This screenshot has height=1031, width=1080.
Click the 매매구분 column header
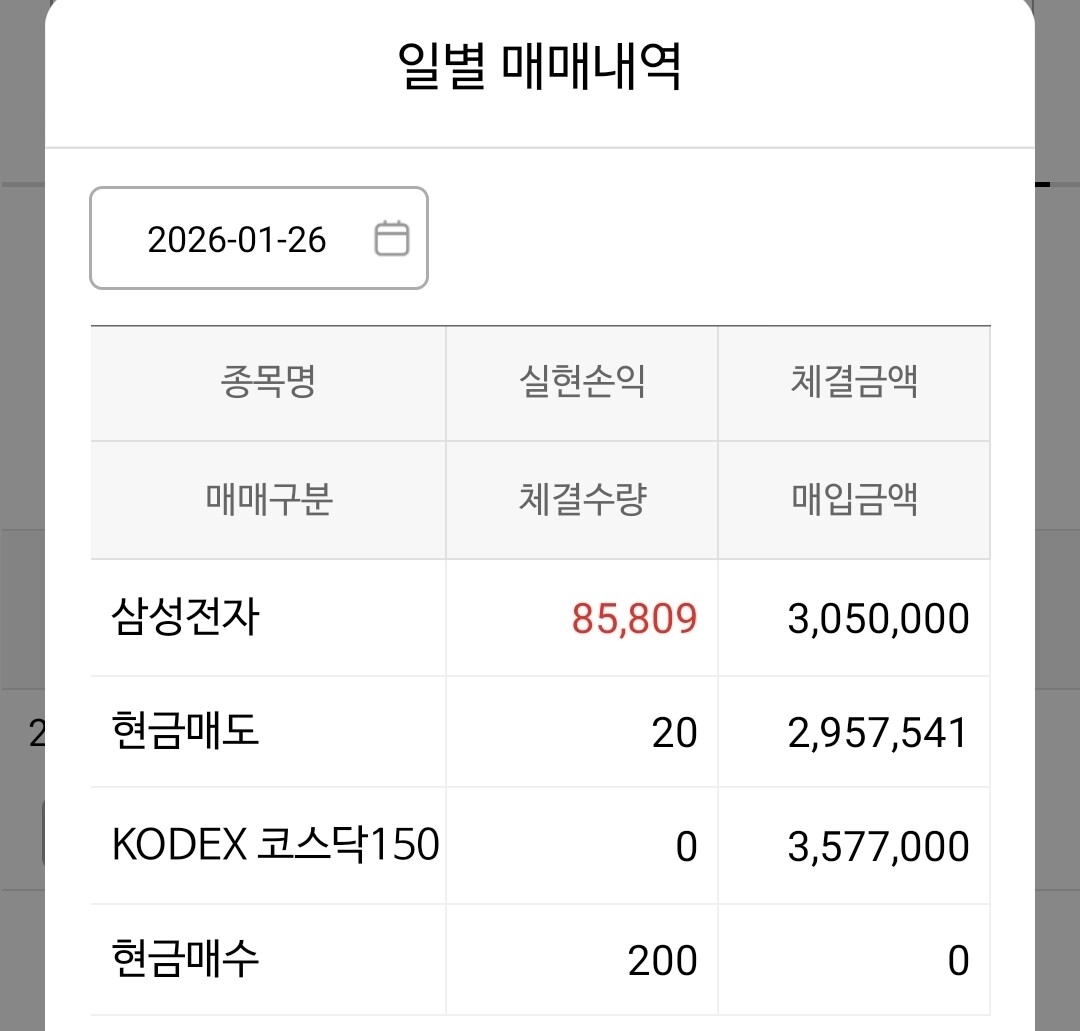267,499
